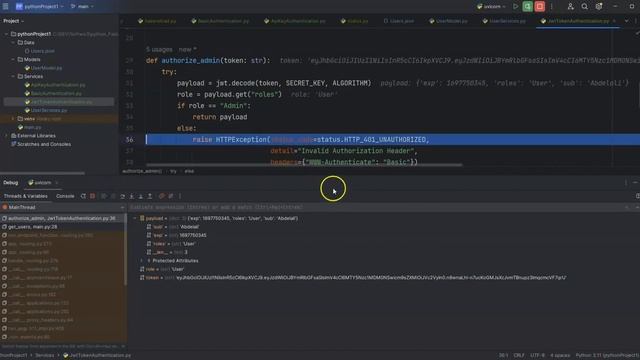Image resolution: width=640 pixels, height=360 pixels.
Task: Expand the Protected Attributes node
Action: click(141, 261)
